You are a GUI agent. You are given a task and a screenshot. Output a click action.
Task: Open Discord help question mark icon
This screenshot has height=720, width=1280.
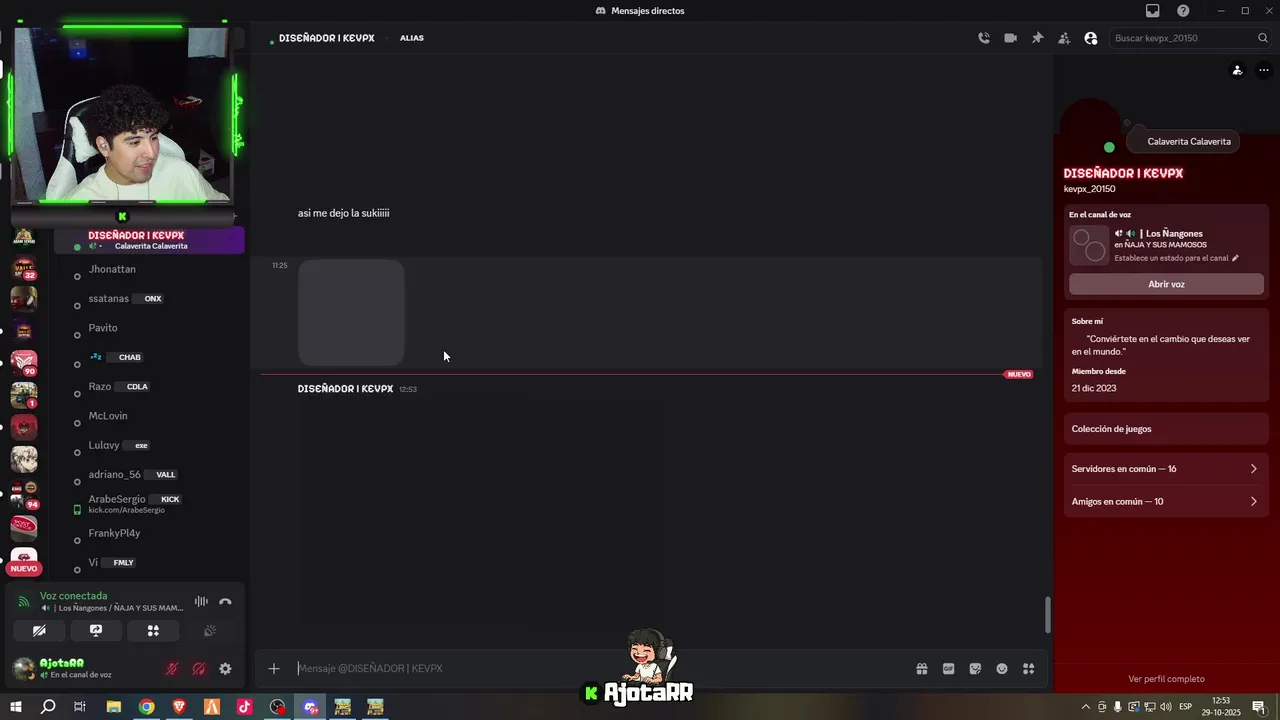click(1183, 11)
